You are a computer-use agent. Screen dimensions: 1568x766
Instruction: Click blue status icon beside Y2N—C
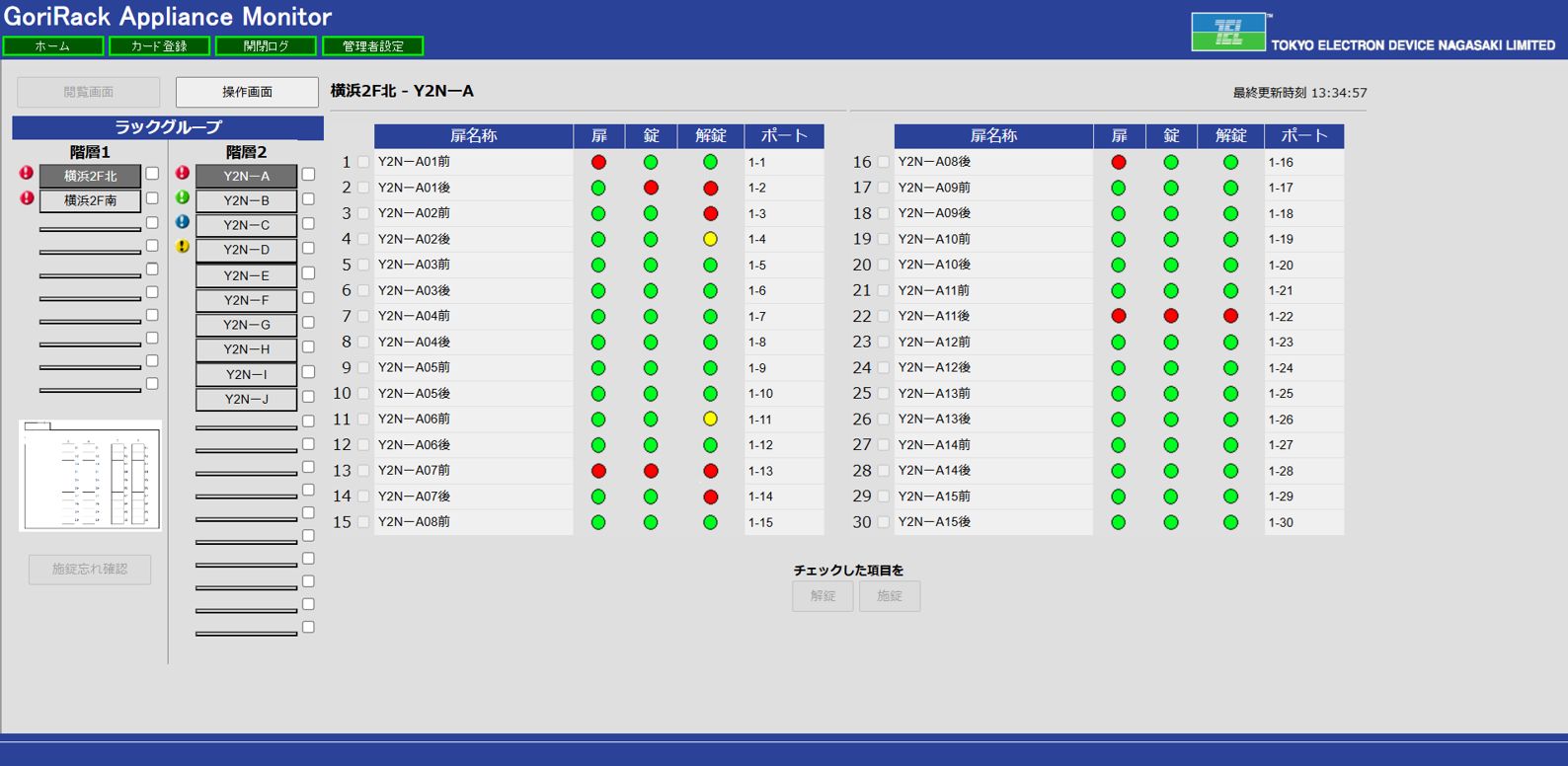pos(183,222)
